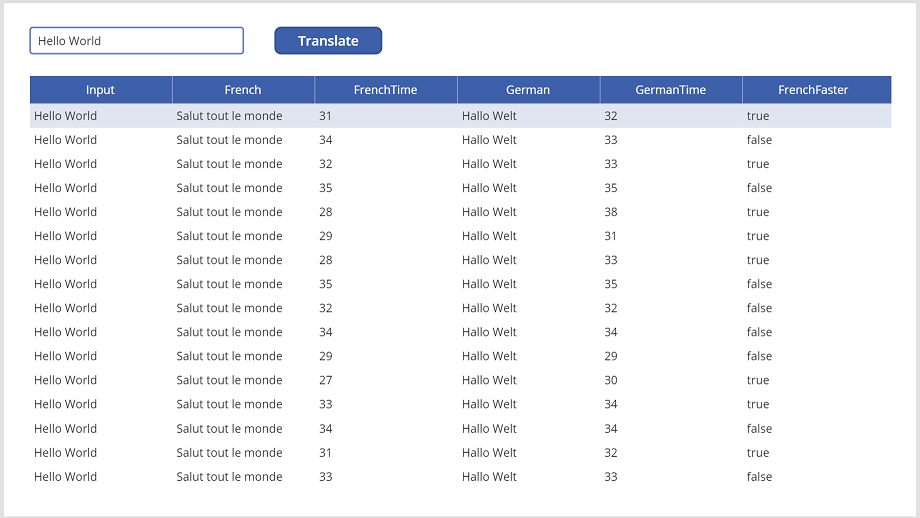This screenshot has height=518, width=920.
Task: Click FrenchTime value 31 in the first row
Action: coord(326,116)
